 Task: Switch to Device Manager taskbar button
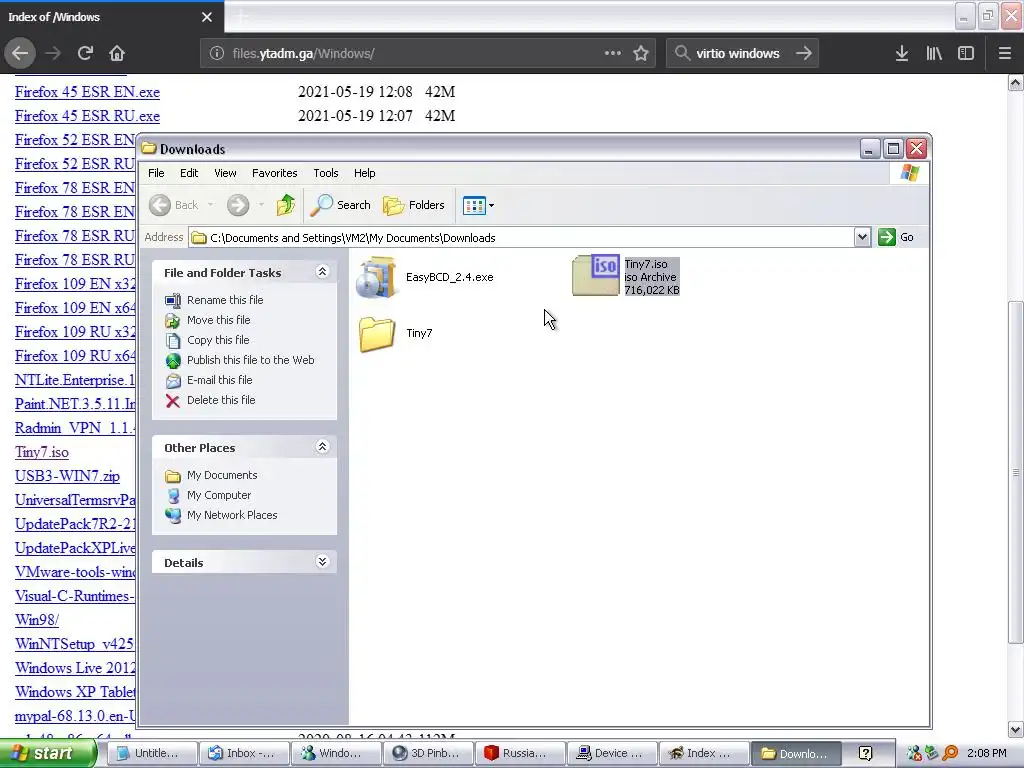(611, 754)
